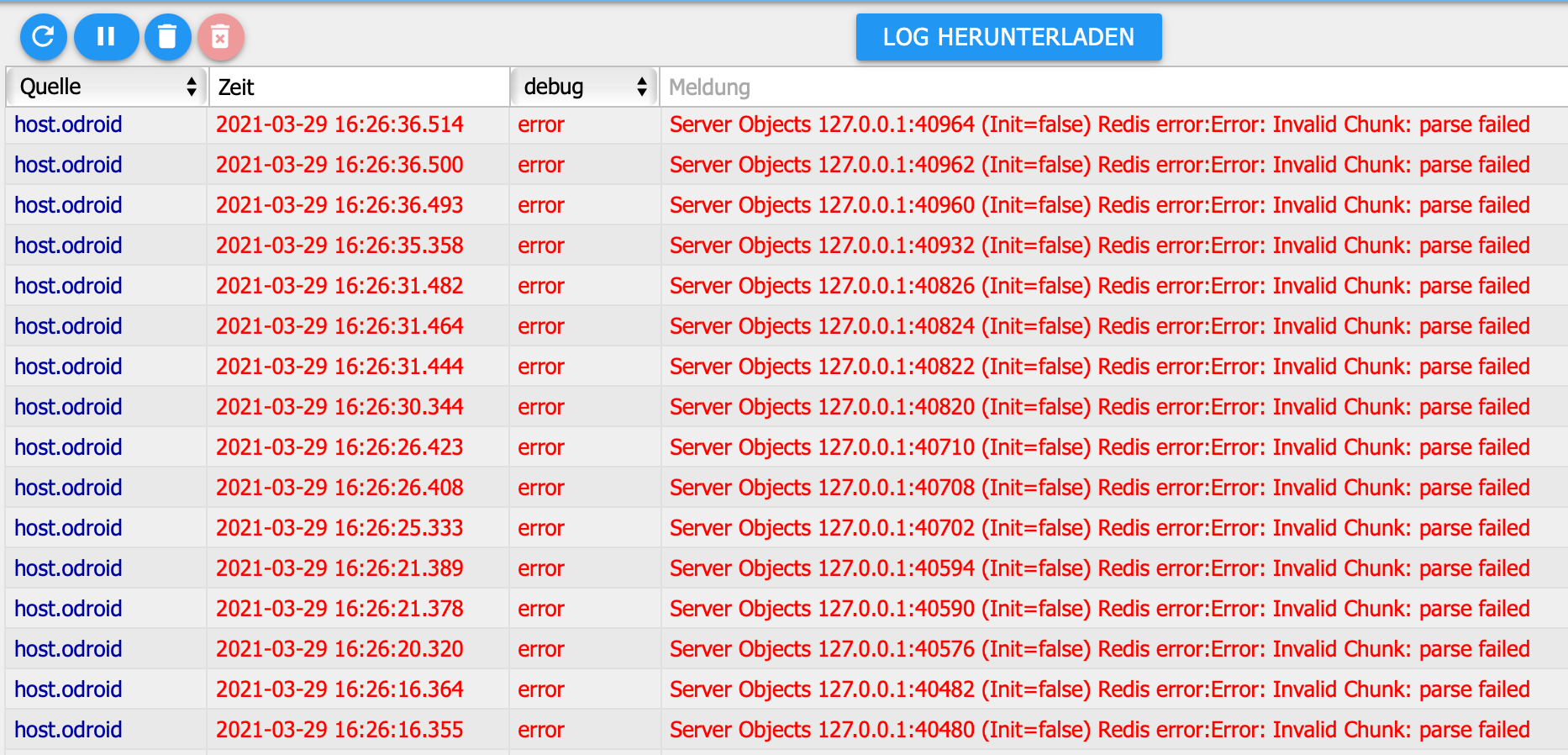Select the message for port 127.0.0.1:40824

(1099, 326)
